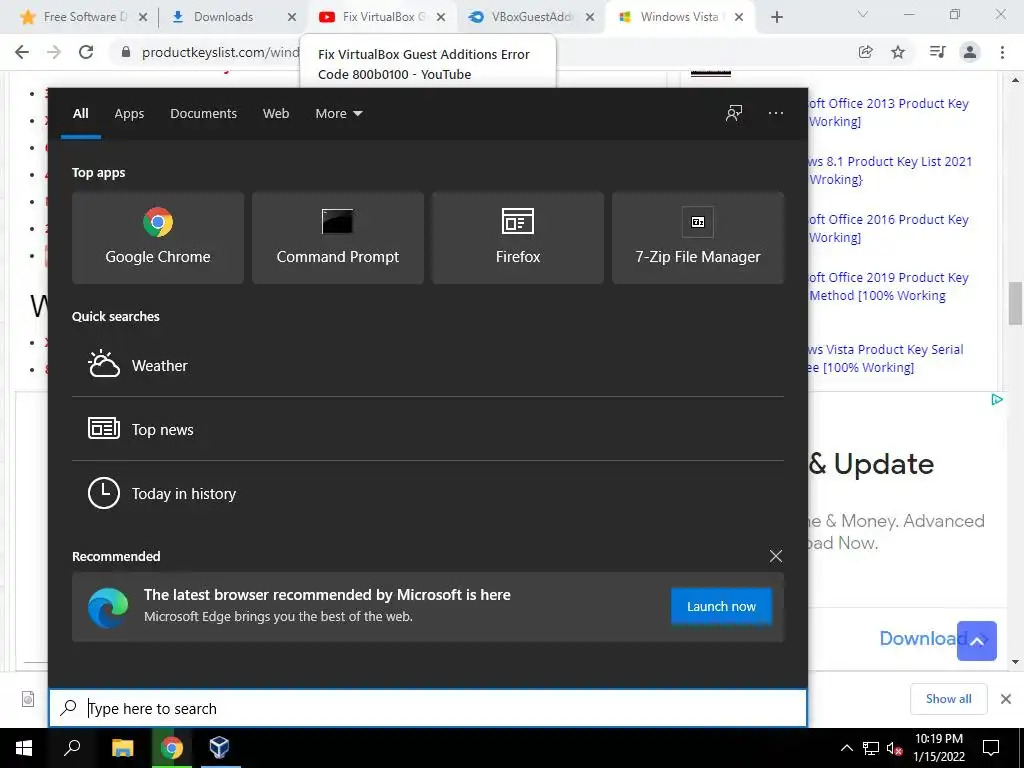This screenshot has width=1024, height=768.
Task: Open Office 2013 Product Key link
Action: pyautogui.click(x=889, y=112)
